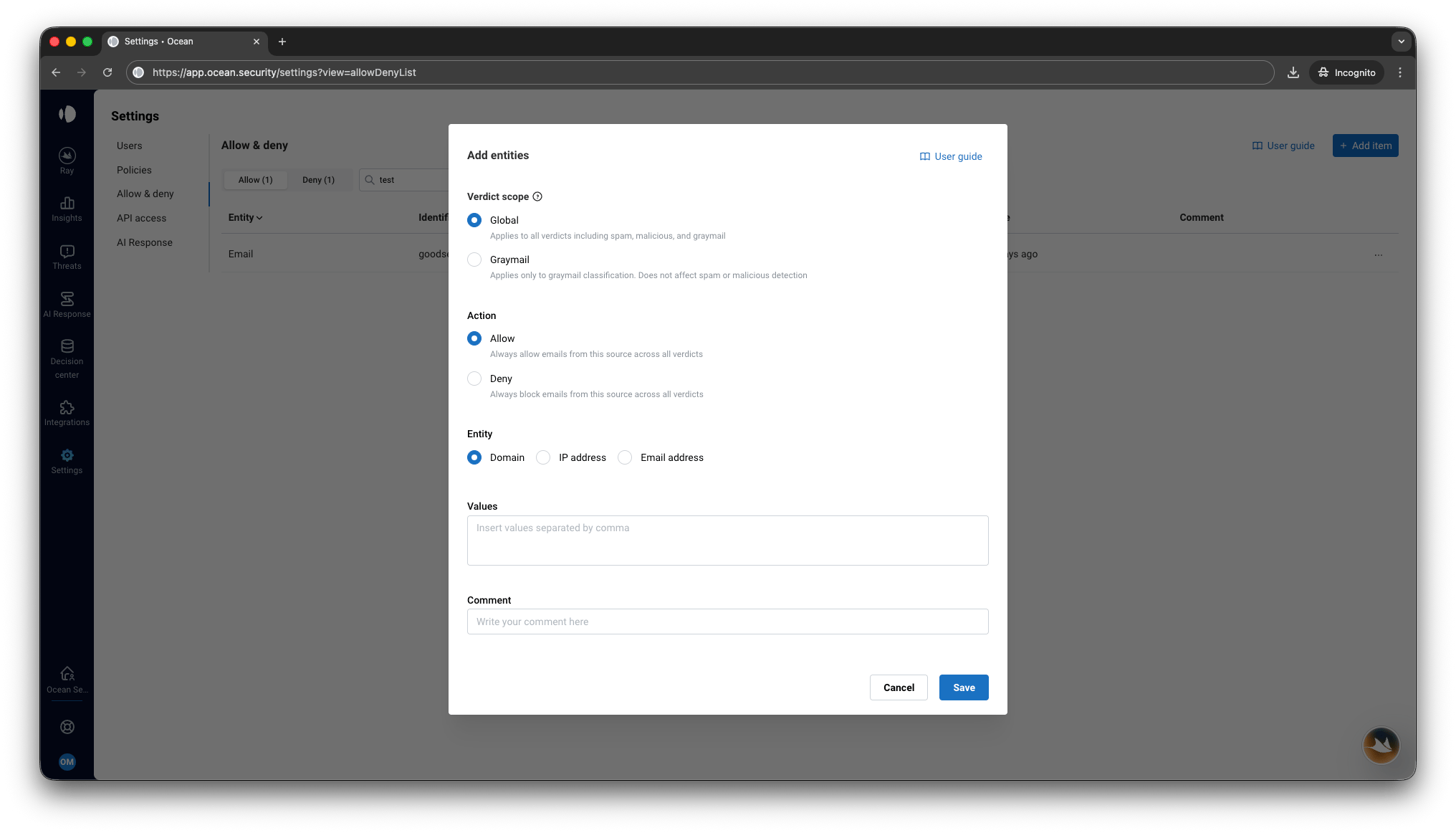1456x833 pixels.
Task: Click the search magnifier icon
Action: (370, 180)
